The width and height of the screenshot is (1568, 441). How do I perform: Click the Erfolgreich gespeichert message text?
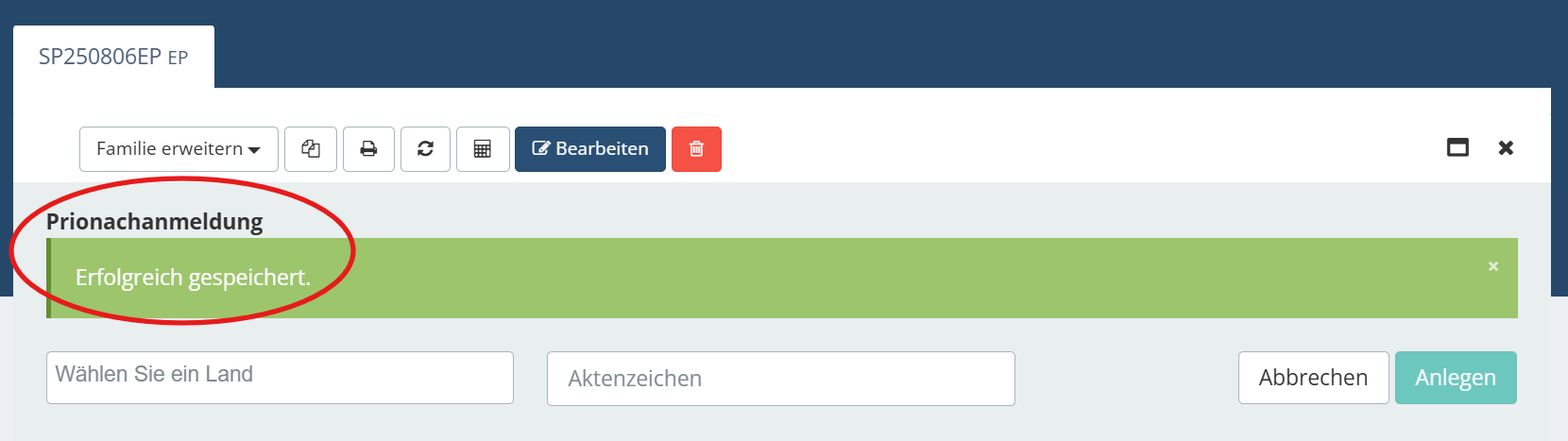click(x=193, y=278)
